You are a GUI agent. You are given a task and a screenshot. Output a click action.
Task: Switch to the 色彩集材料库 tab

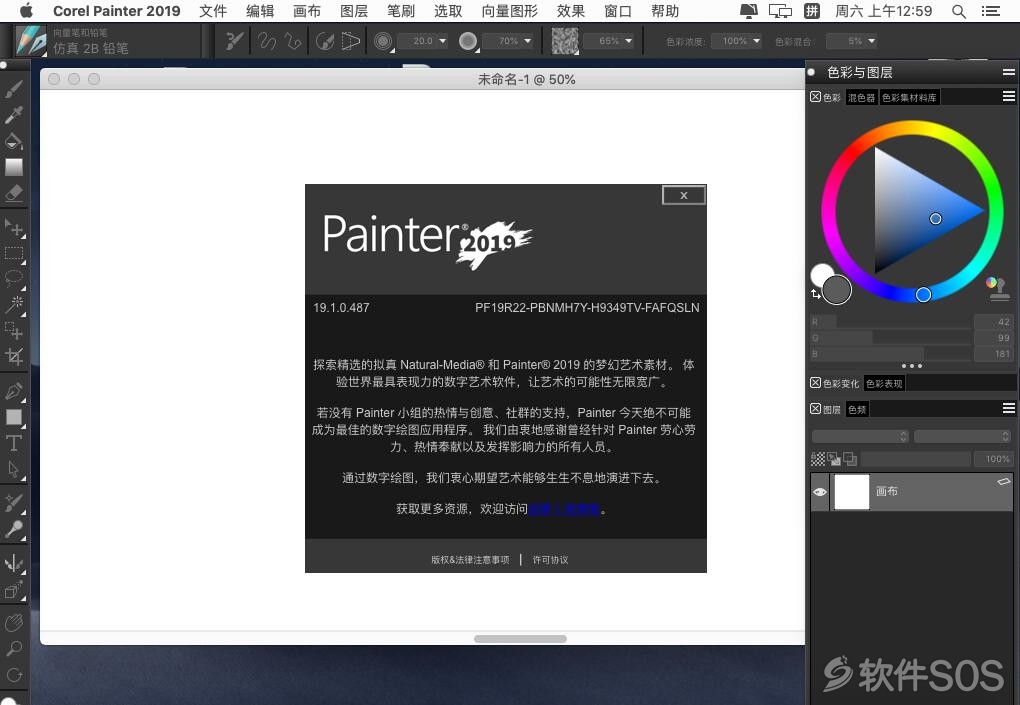[909, 98]
